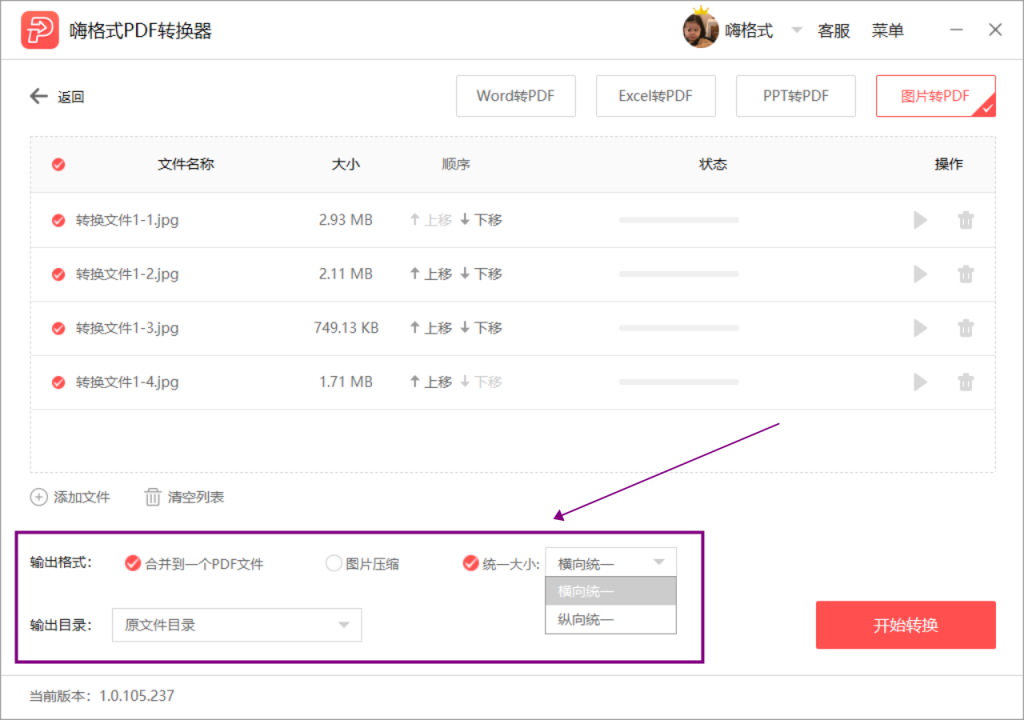This screenshot has height=720, width=1024.
Task: Move 转换文件1-2.jpg down with 下移
Action: (x=481, y=274)
